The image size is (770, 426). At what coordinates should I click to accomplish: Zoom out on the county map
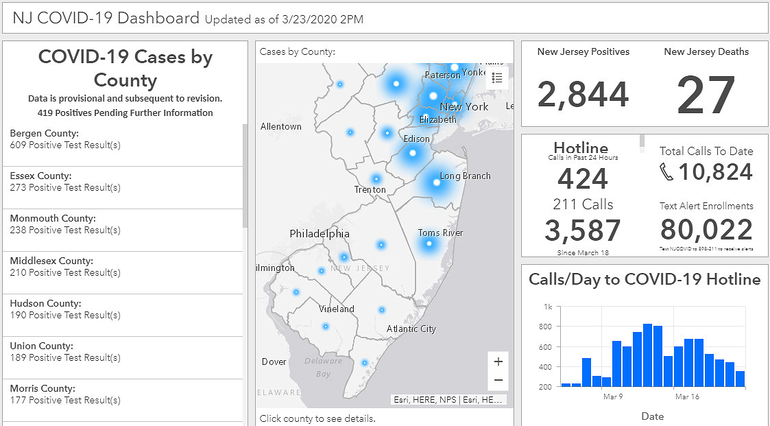pos(498,380)
